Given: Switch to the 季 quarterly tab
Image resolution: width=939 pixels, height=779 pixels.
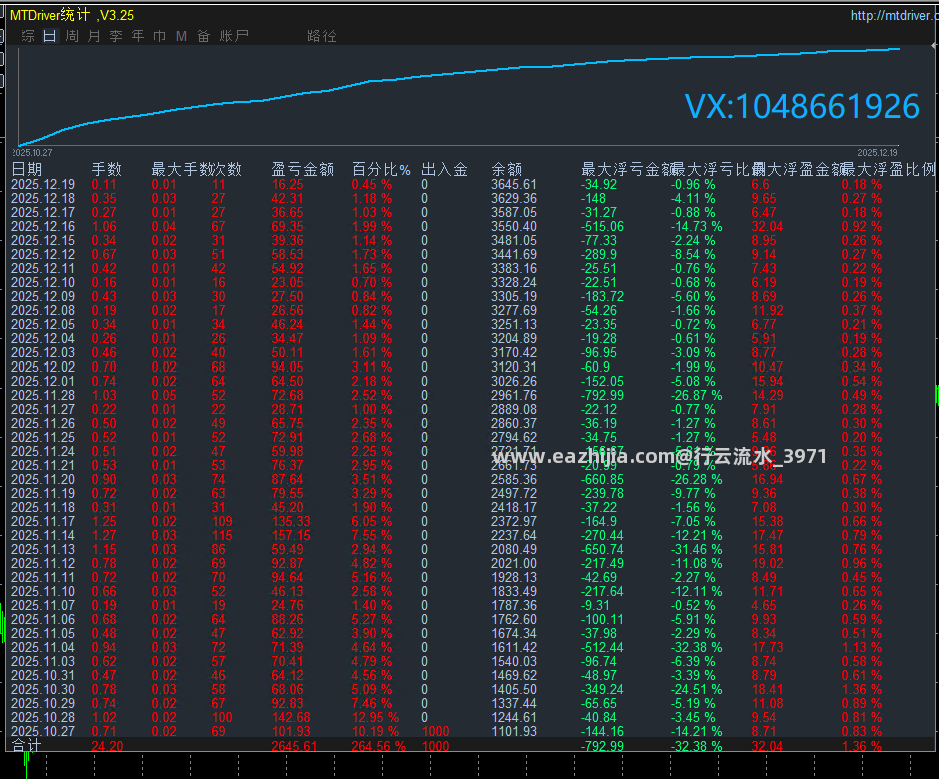Looking at the screenshot, I should pyautogui.click(x=116, y=36).
